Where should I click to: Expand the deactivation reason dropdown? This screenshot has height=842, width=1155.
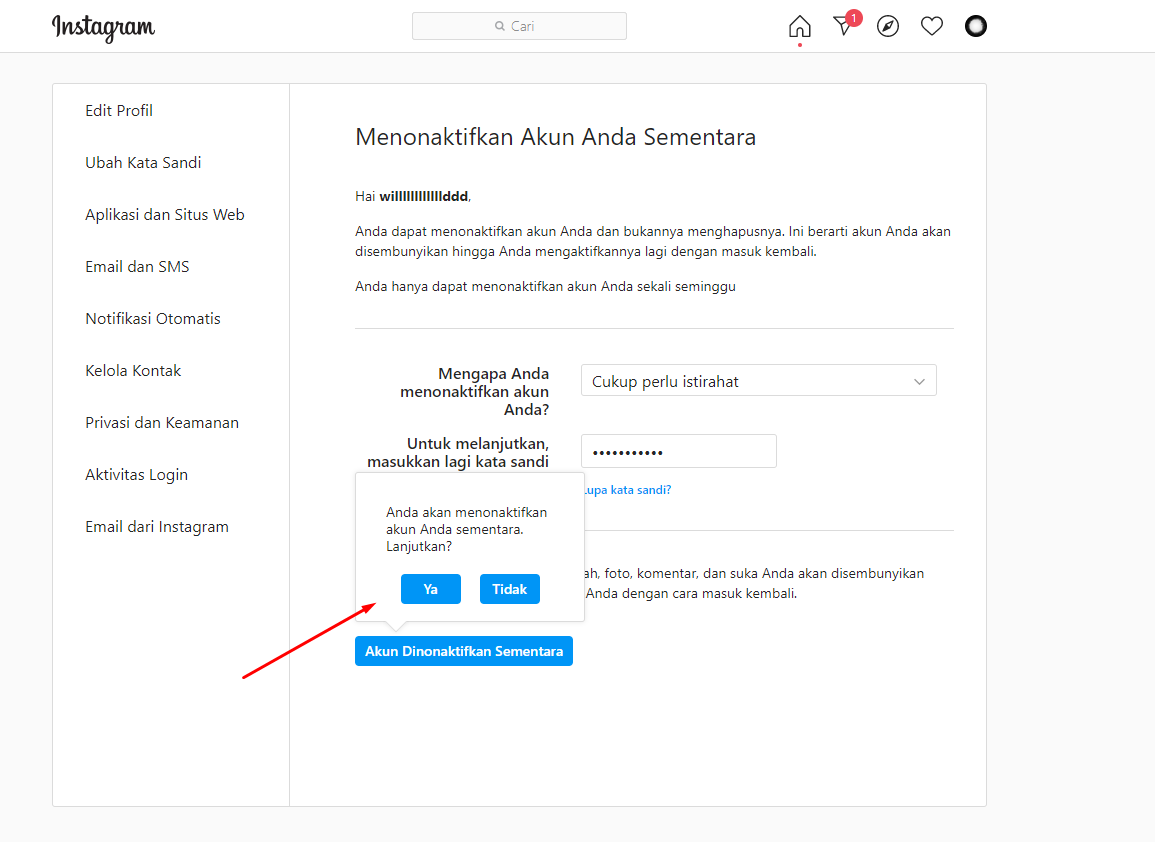click(758, 381)
